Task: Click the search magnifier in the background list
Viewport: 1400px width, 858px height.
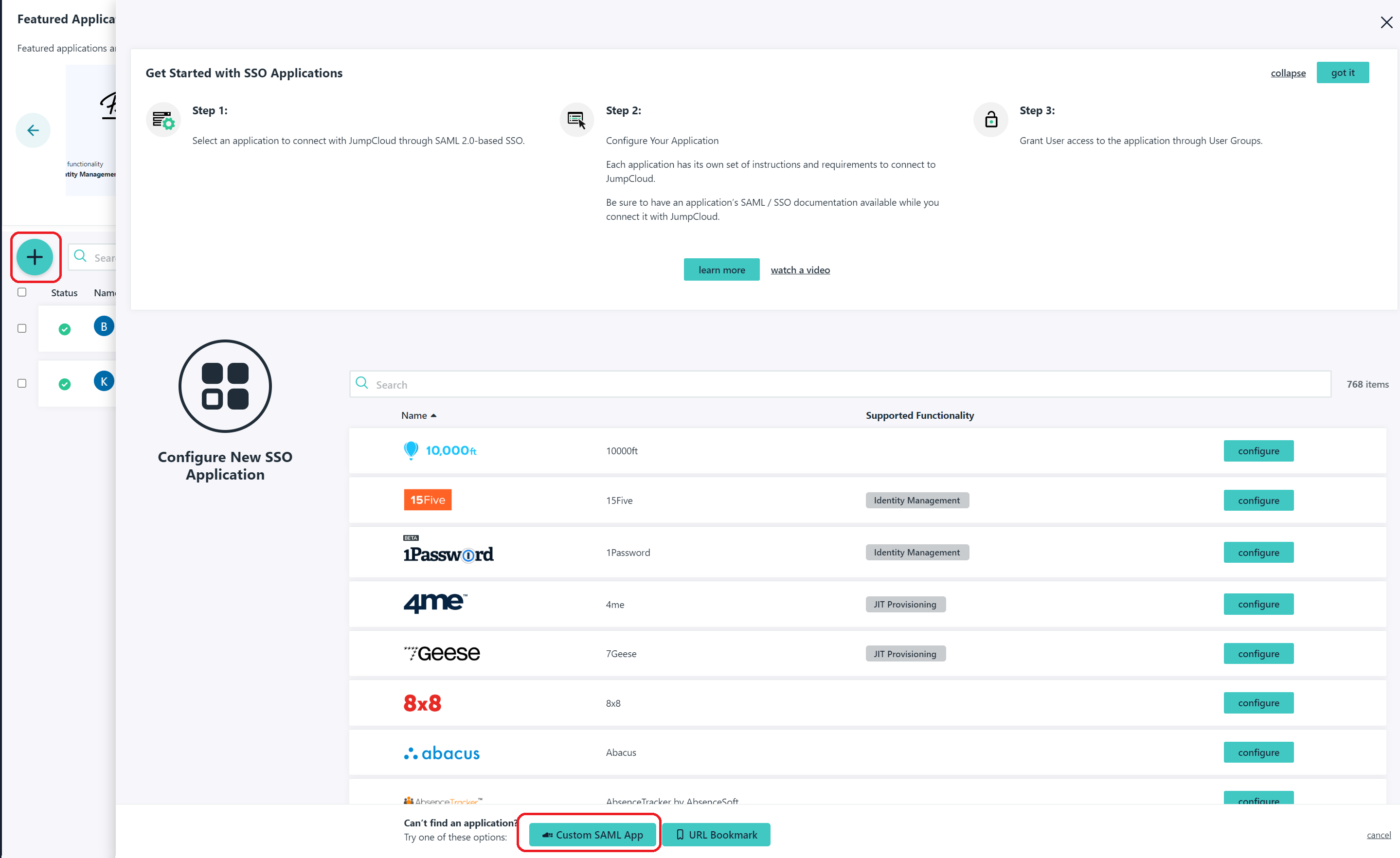Action: point(81,256)
